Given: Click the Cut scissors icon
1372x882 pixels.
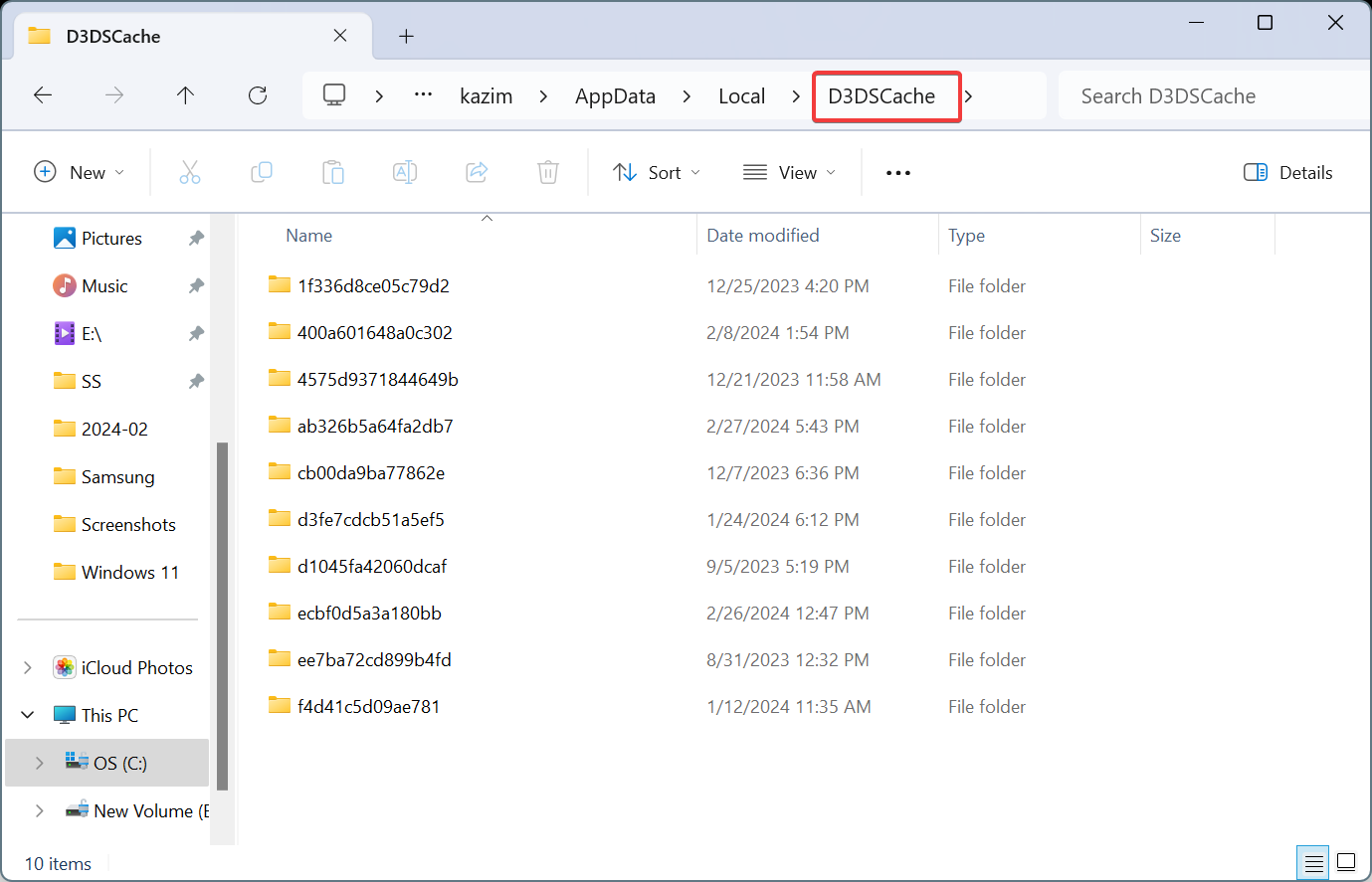Looking at the screenshot, I should point(190,172).
